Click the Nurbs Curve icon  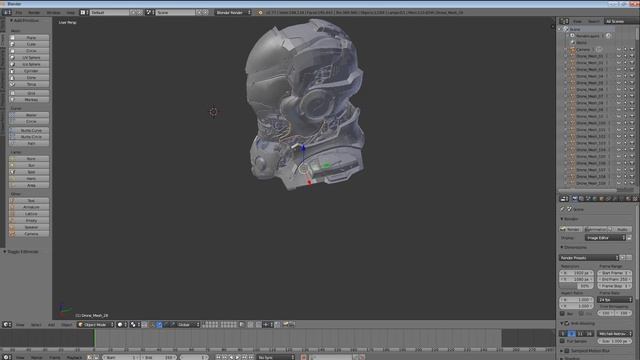[x=12, y=130]
